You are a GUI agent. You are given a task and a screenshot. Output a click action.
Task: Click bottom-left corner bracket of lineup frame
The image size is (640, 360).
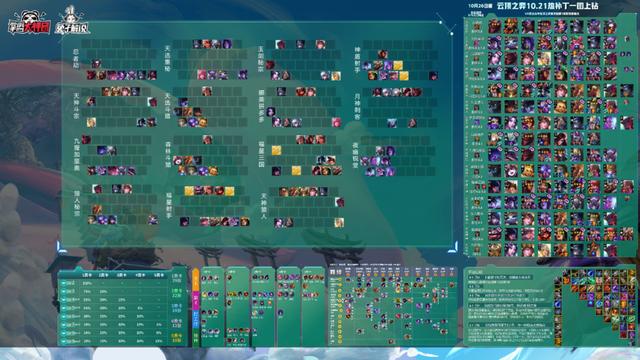click(60, 246)
